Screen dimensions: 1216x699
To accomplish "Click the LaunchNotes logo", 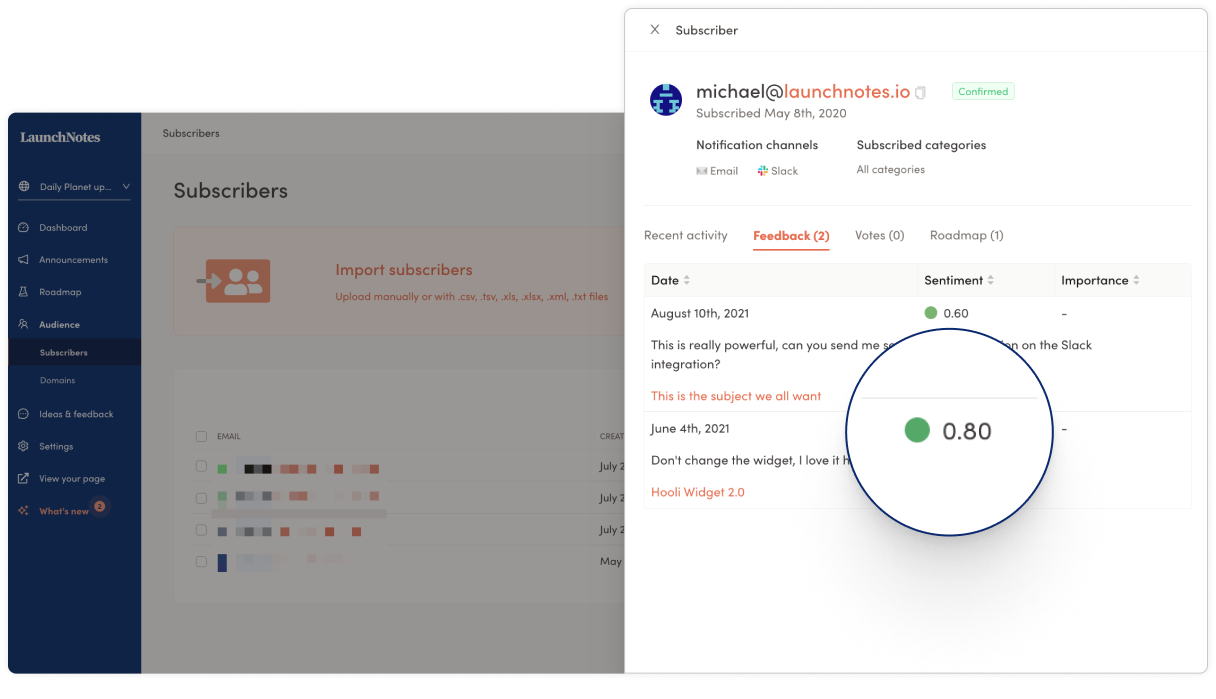I will point(60,137).
